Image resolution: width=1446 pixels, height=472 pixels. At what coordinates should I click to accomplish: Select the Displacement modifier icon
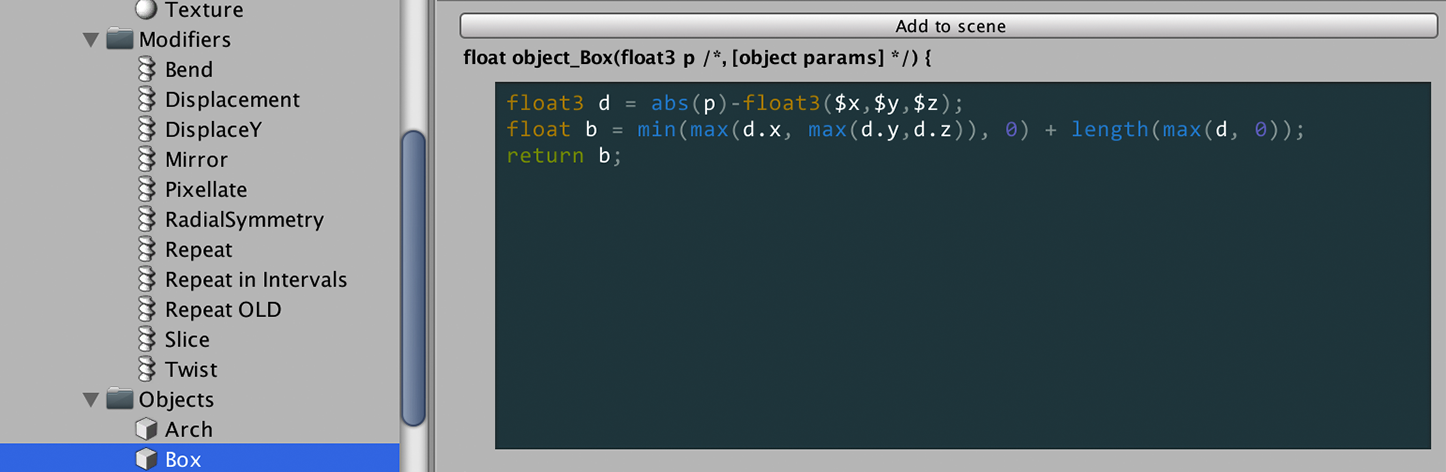coord(147,100)
